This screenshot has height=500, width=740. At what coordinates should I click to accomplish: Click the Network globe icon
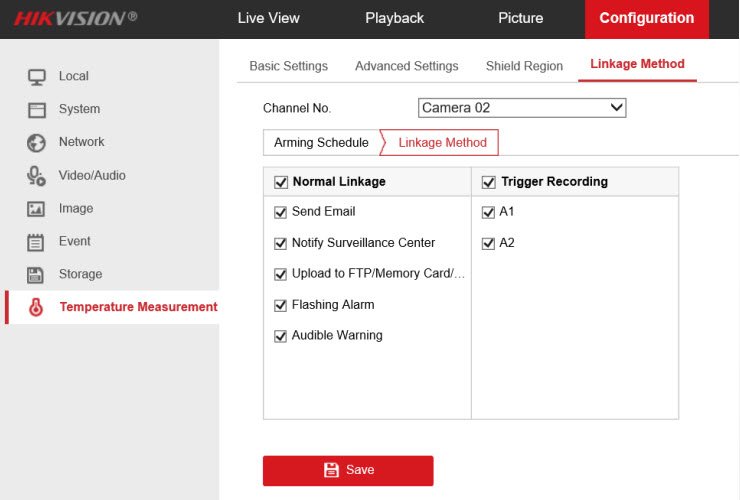[x=36, y=143]
